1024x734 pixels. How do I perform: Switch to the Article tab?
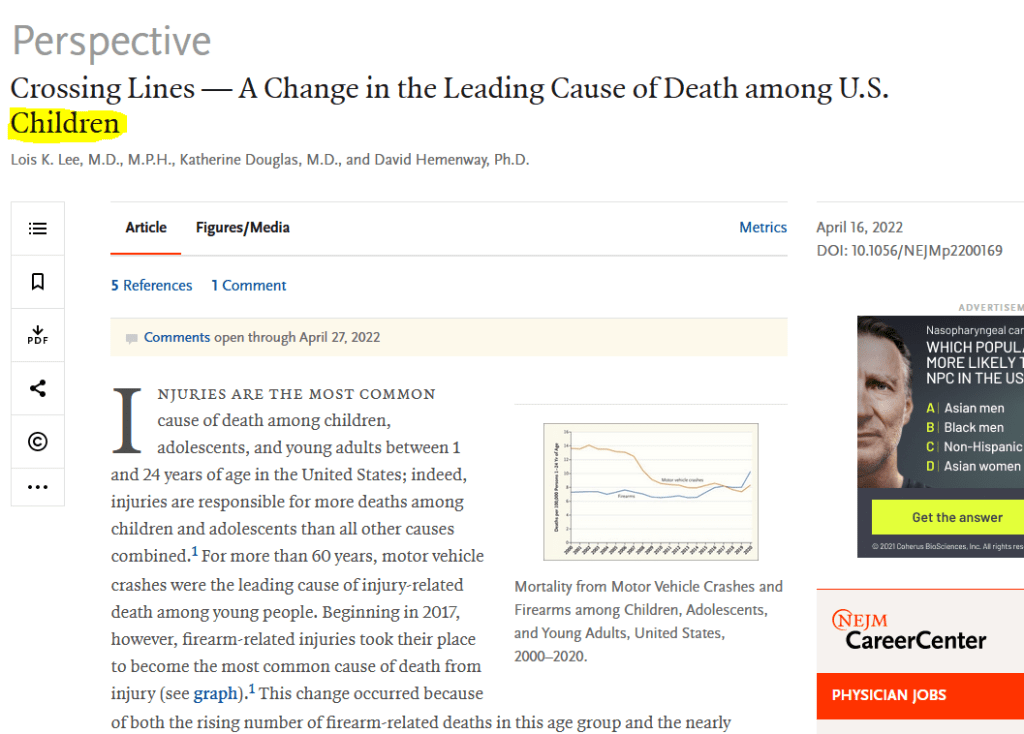(146, 228)
